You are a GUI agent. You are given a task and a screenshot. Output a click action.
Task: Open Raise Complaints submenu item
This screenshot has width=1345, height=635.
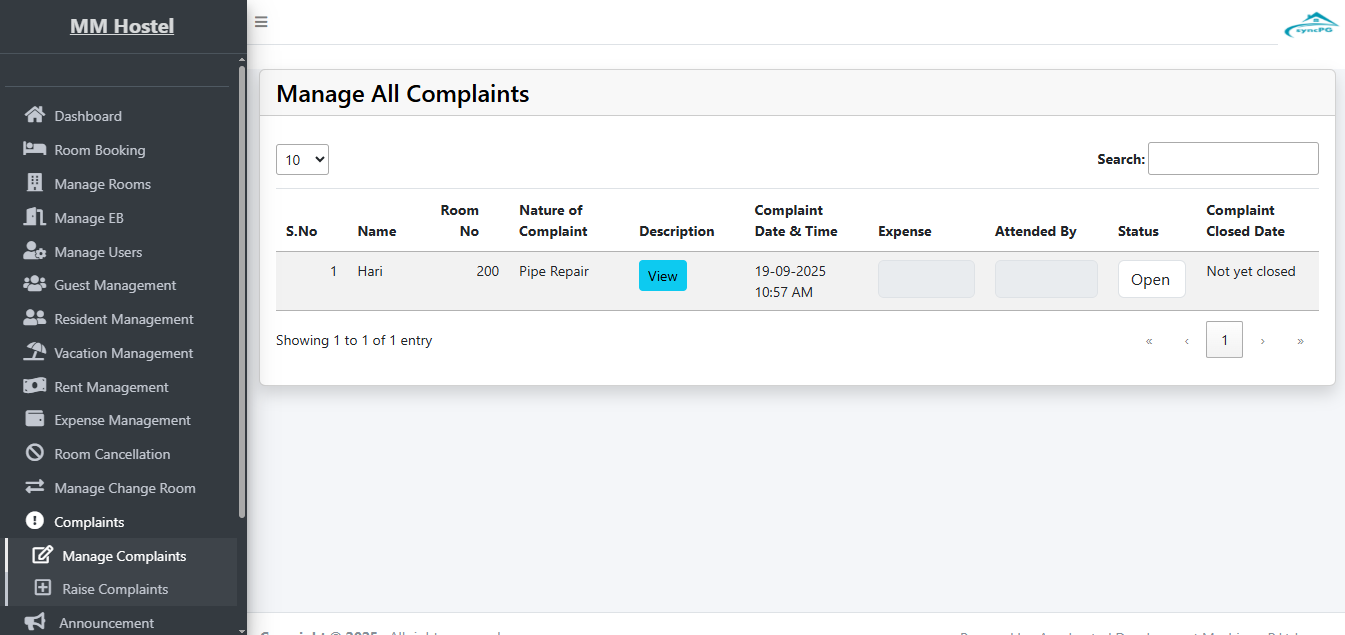pos(115,589)
